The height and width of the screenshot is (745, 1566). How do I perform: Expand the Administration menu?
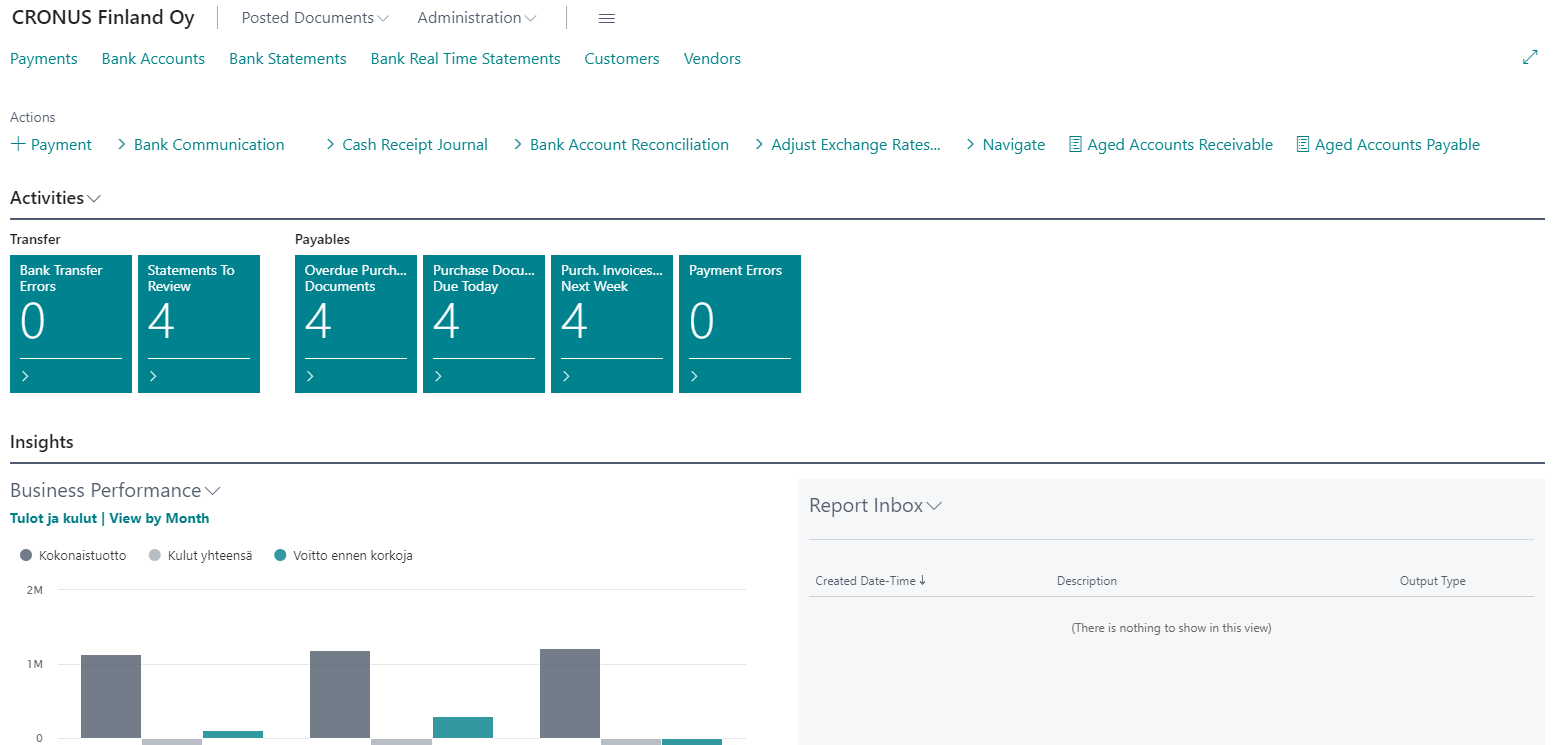click(476, 18)
